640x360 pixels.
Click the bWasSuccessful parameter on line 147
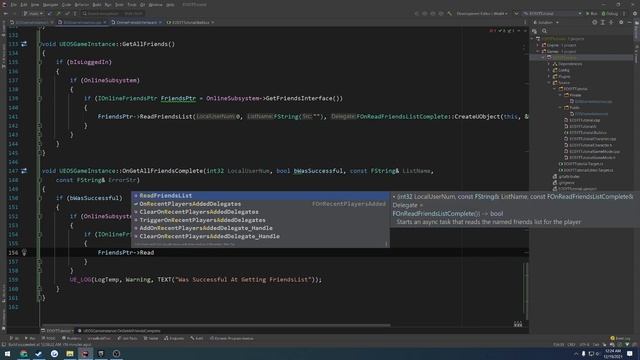(x=318, y=171)
